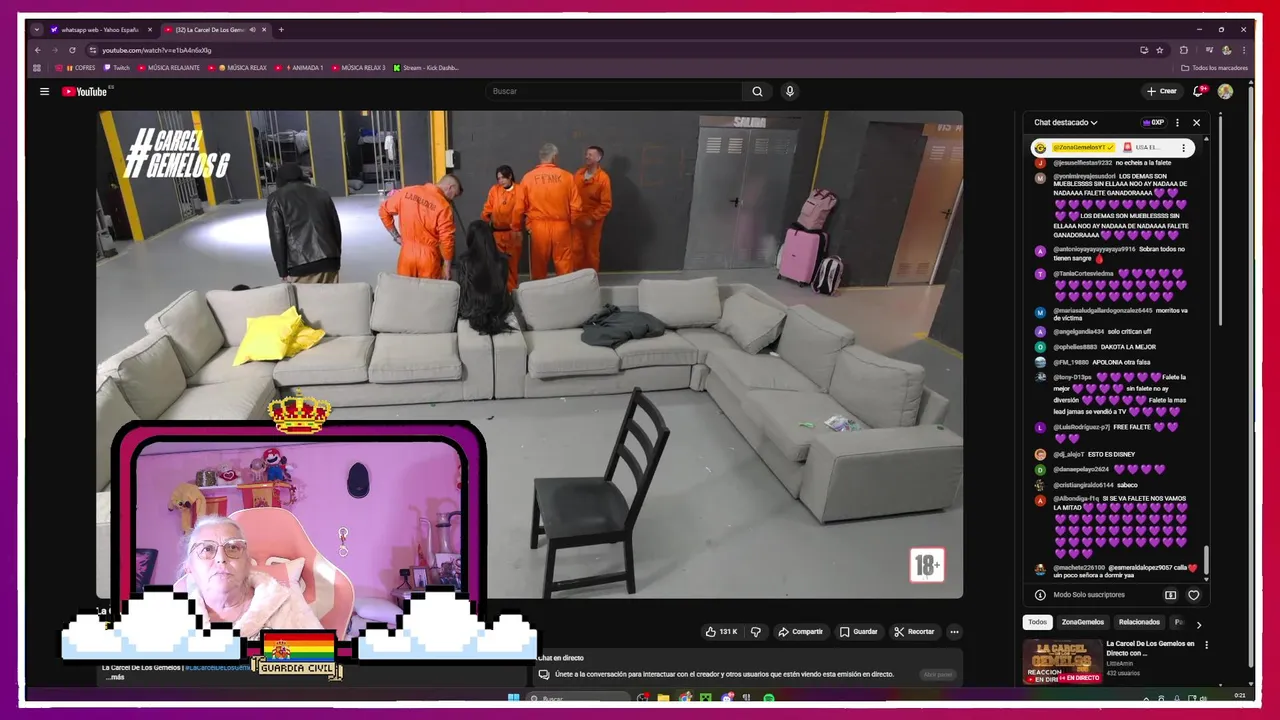1280x720 pixels.
Task: Open the Windows Start button in the taskbar
Action: [513, 698]
